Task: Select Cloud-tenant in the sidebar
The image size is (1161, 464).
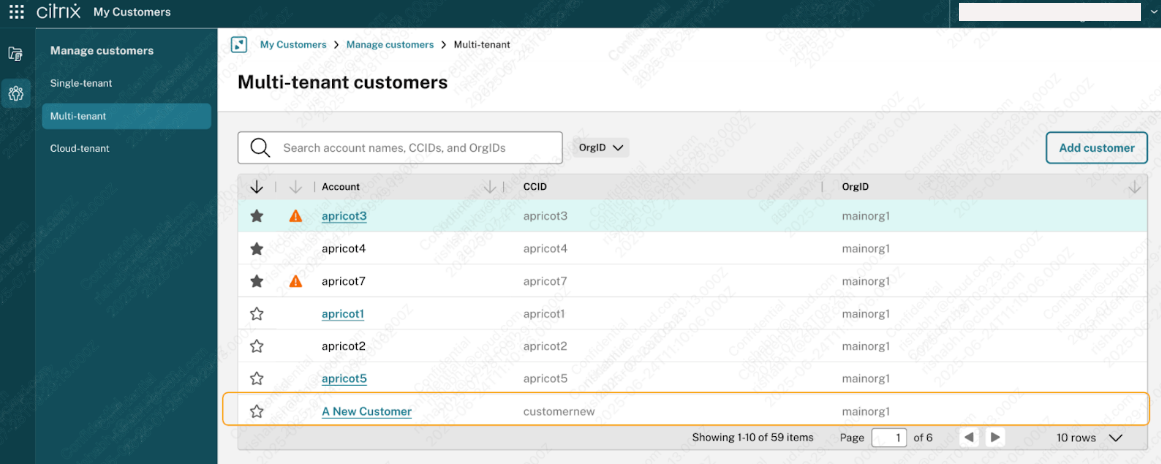Action: tap(80, 148)
